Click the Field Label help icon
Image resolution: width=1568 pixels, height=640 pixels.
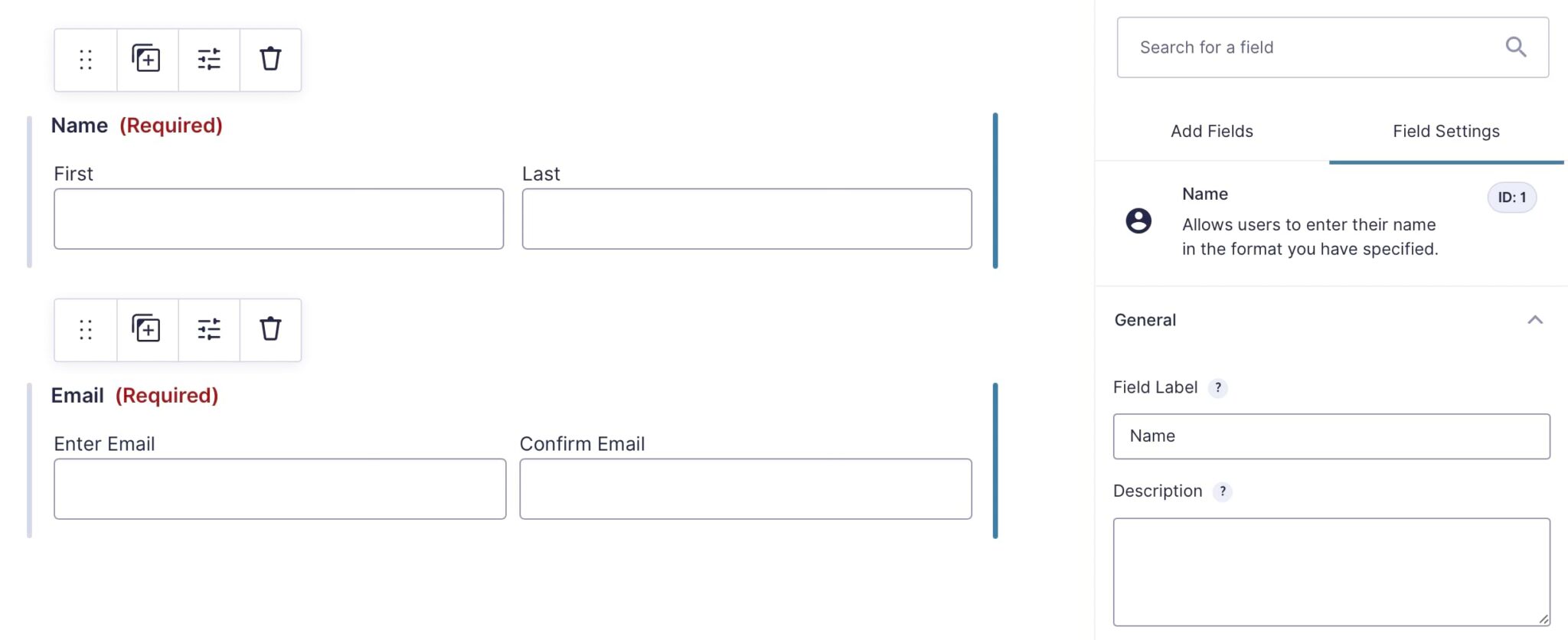pyautogui.click(x=1219, y=388)
